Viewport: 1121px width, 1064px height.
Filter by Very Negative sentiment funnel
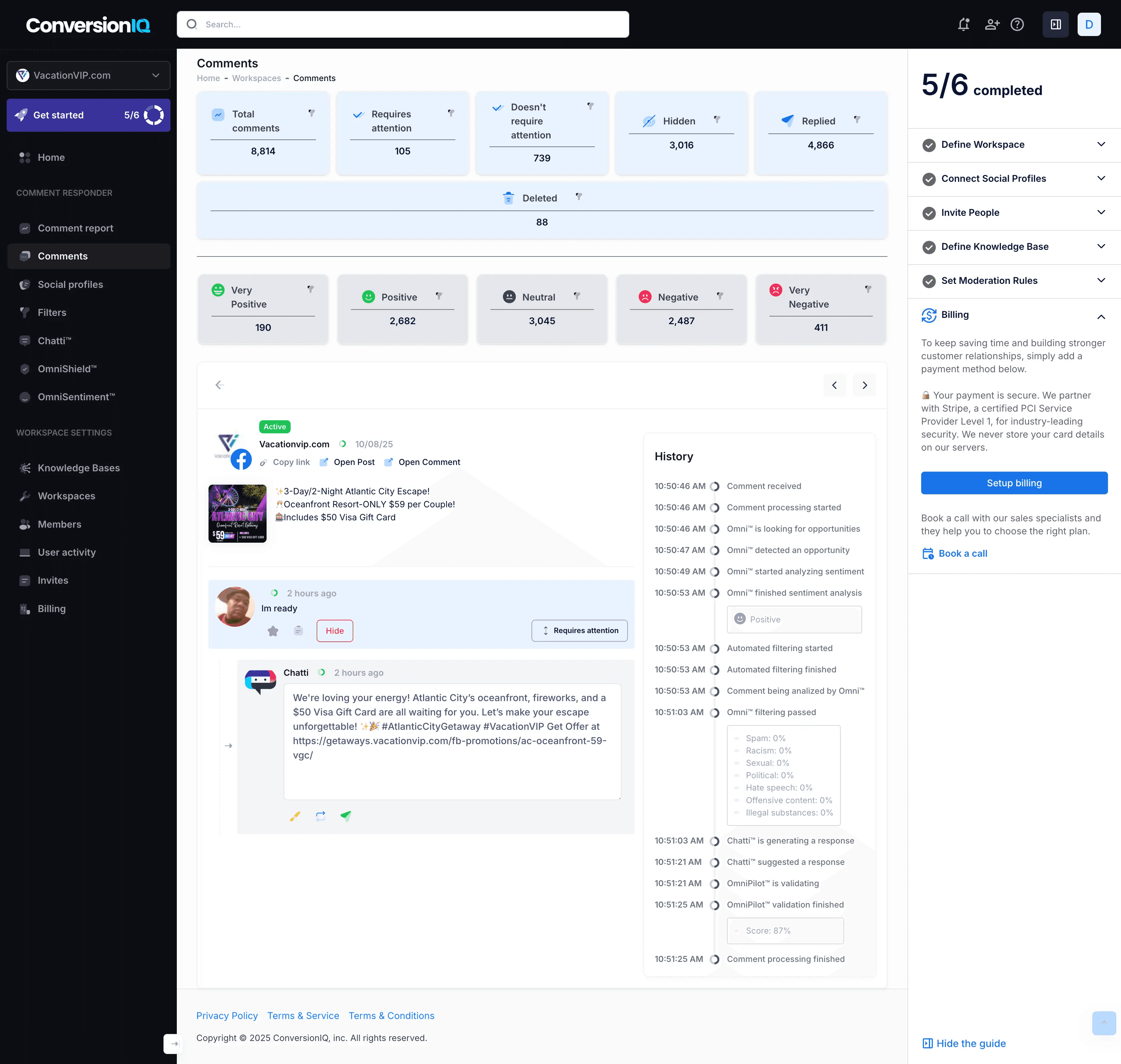coord(867,289)
